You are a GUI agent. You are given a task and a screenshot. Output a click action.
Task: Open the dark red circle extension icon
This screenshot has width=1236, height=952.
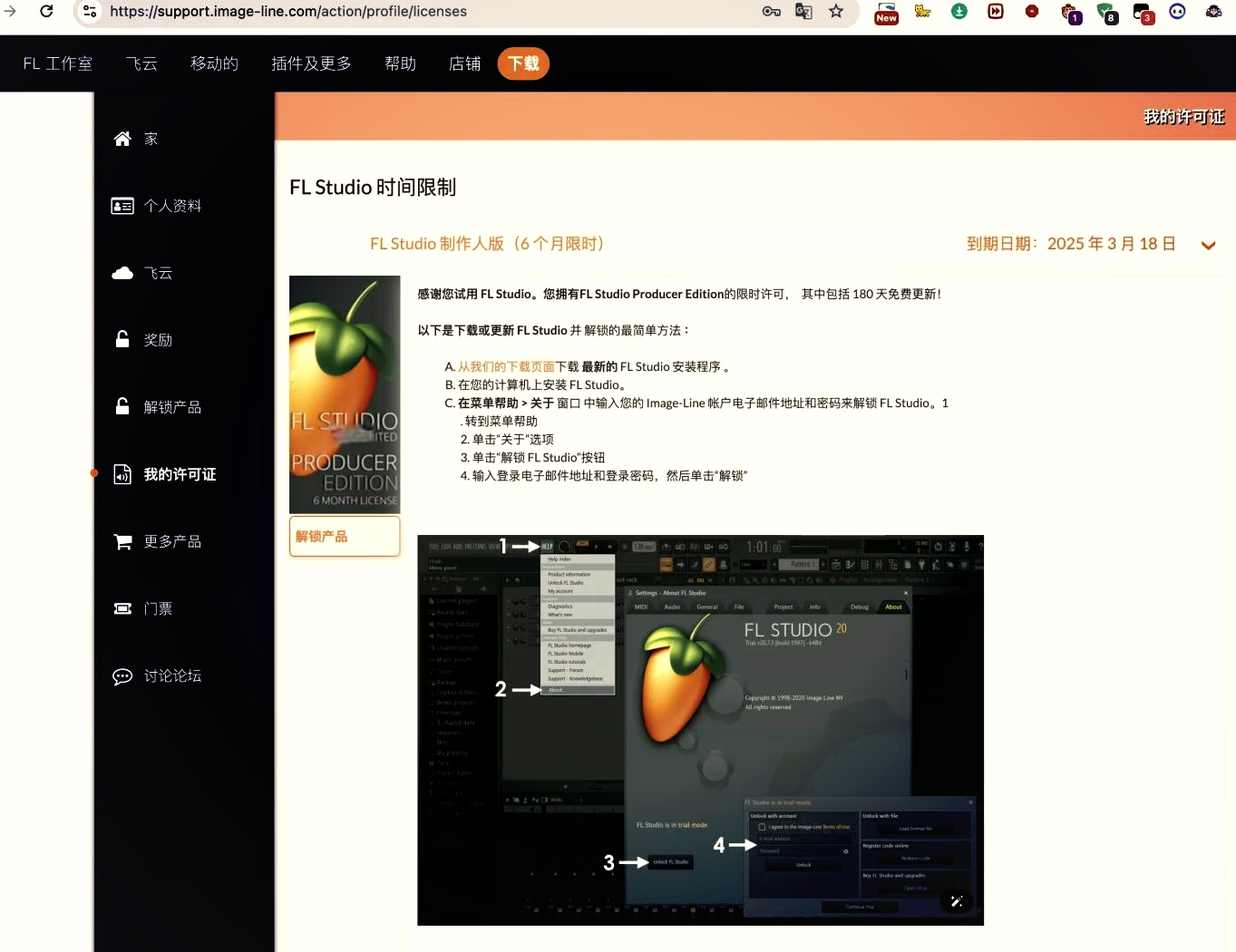pos(1032,11)
